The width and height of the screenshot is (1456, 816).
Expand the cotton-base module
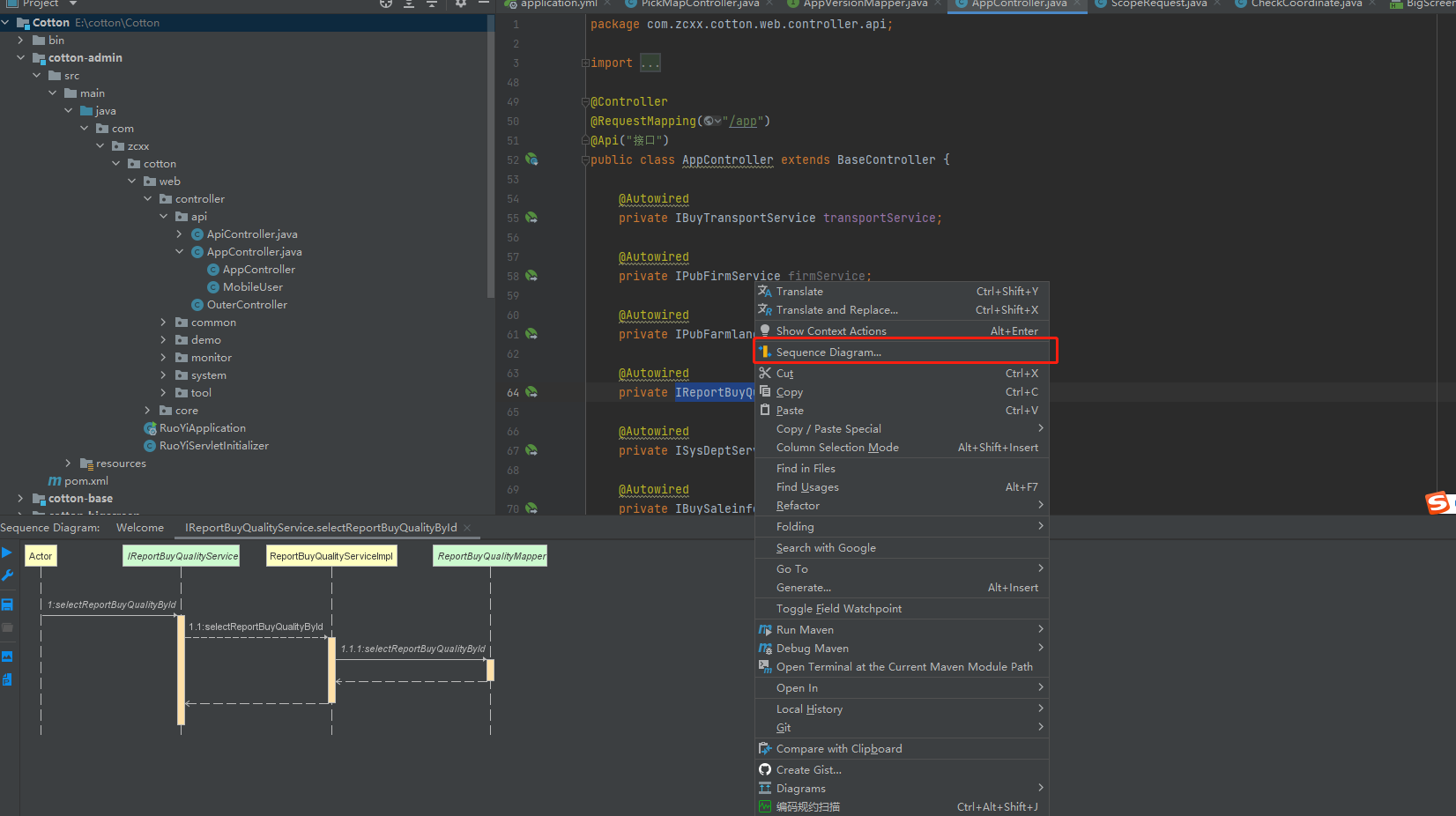pos(20,499)
